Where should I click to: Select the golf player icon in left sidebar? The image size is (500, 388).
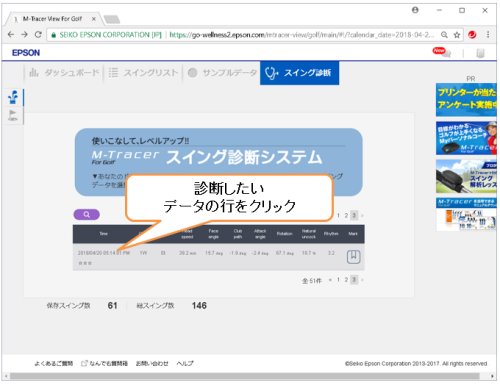tap(13, 97)
